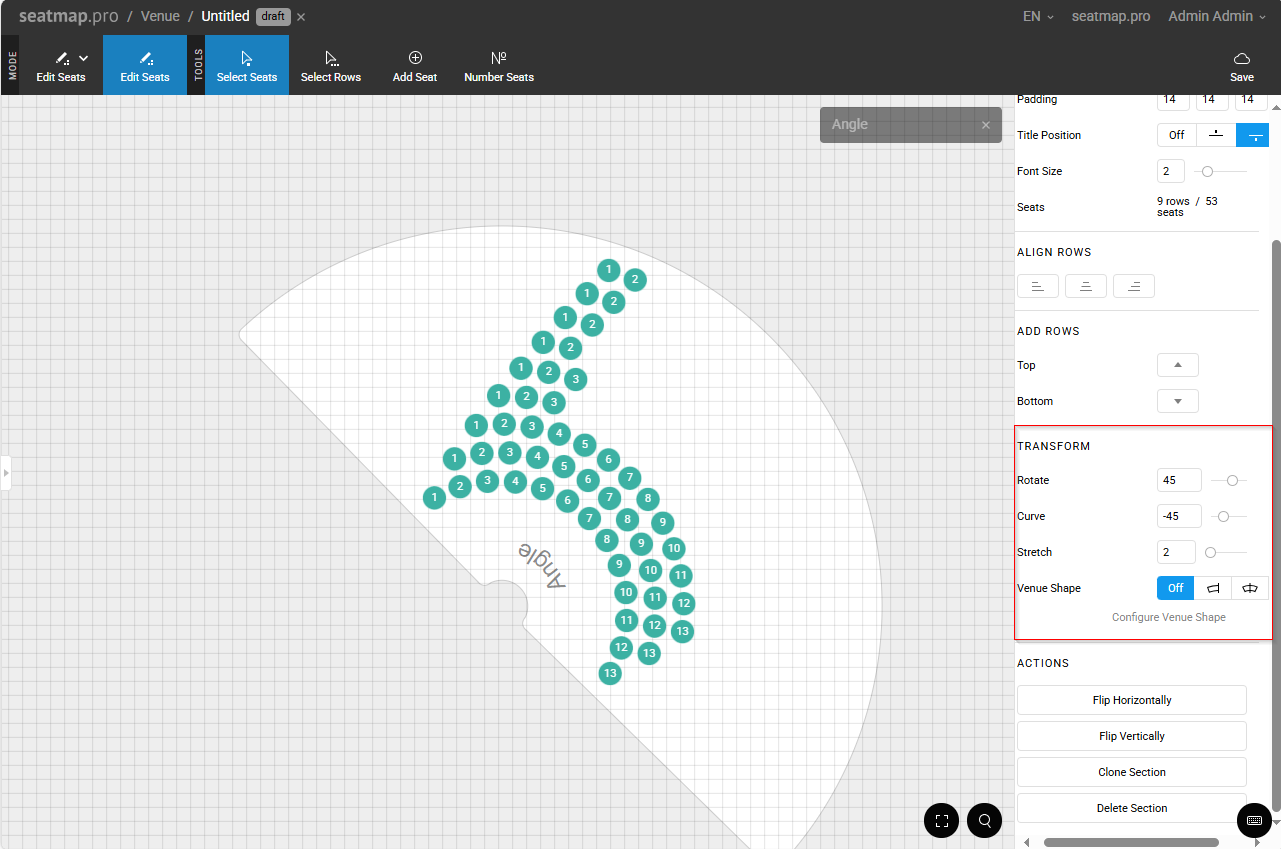Click the Rotate slider handle
1281x849 pixels.
pos(1232,481)
